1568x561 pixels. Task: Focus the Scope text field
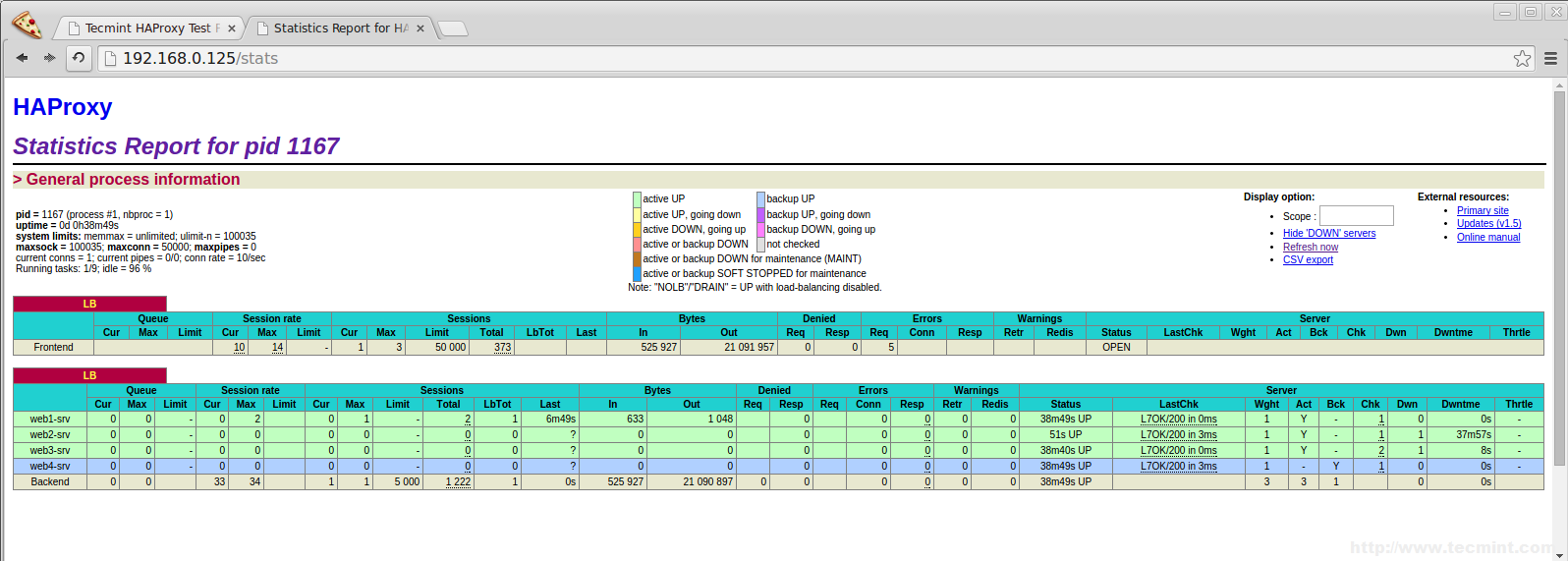[x=1356, y=216]
